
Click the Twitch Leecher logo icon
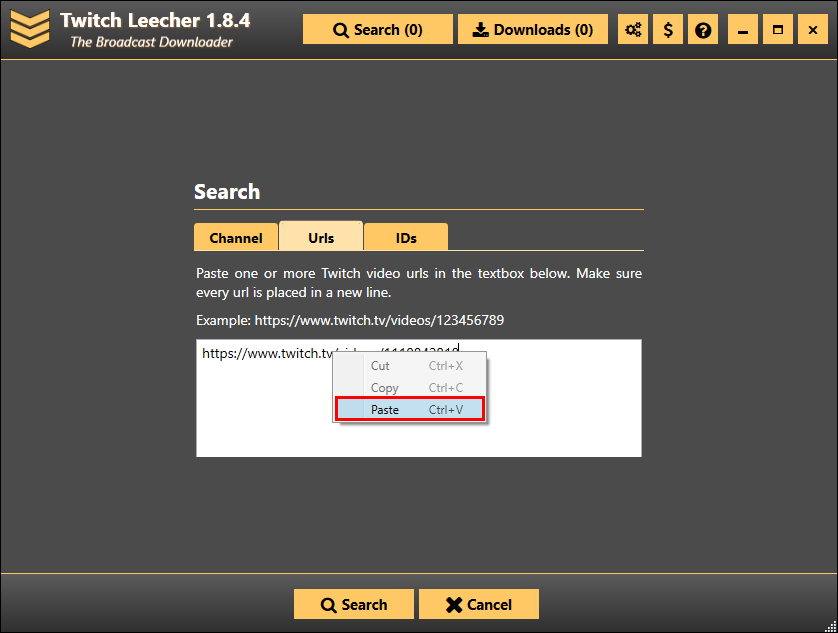pos(30,29)
